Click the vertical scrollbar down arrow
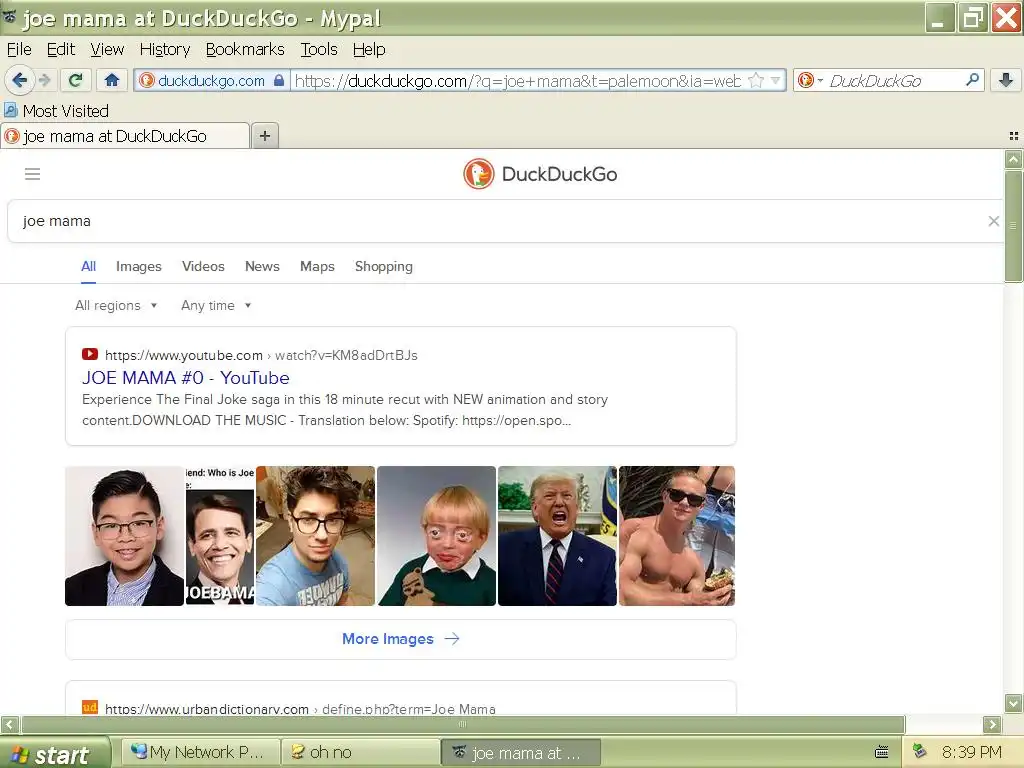Screen dimensions: 1024x768 tap(1014, 703)
